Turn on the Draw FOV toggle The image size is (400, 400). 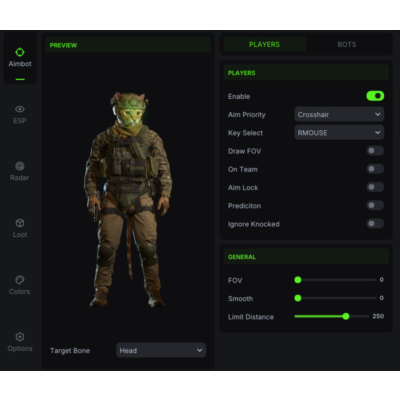[x=375, y=151]
